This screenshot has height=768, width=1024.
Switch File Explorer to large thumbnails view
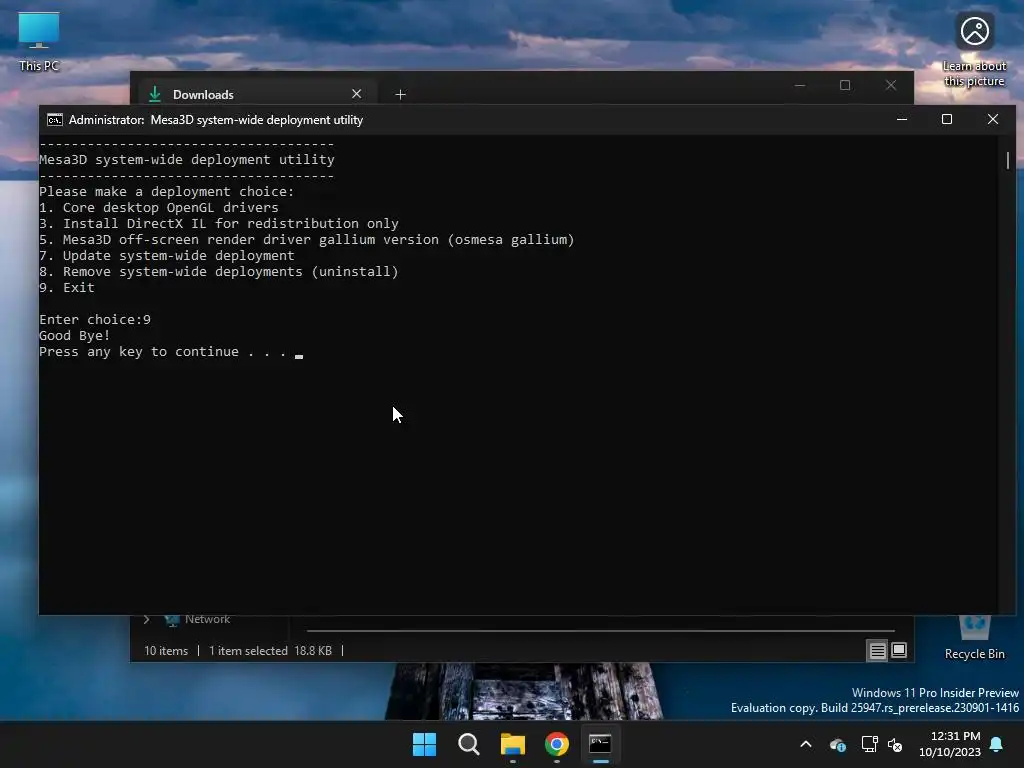(x=899, y=650)
